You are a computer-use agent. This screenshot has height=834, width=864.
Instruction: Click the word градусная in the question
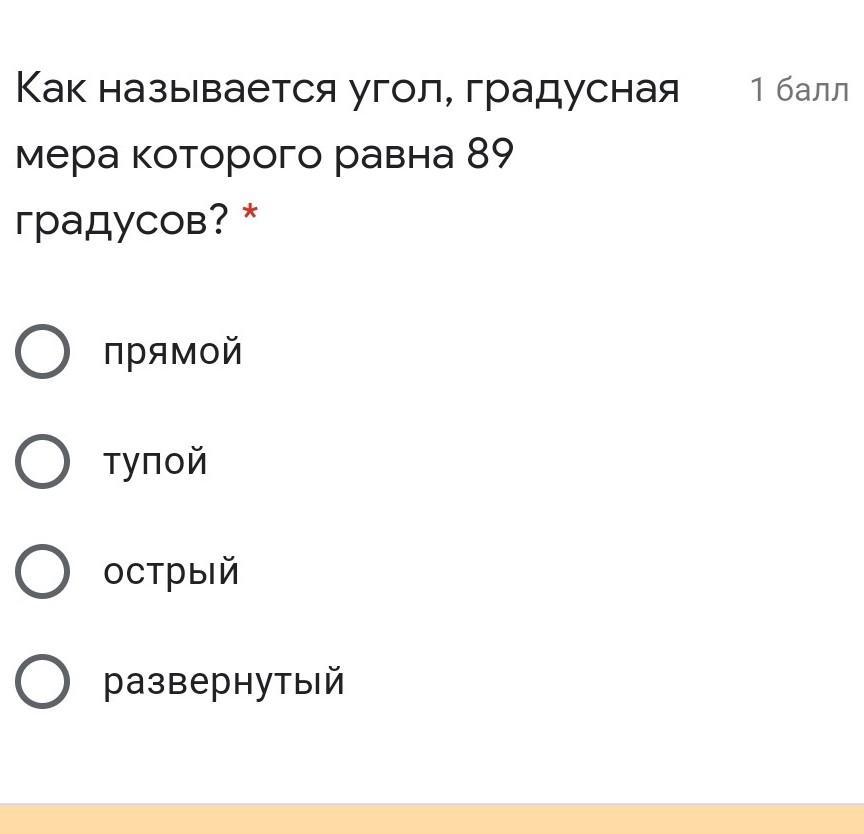coord(571,92)
